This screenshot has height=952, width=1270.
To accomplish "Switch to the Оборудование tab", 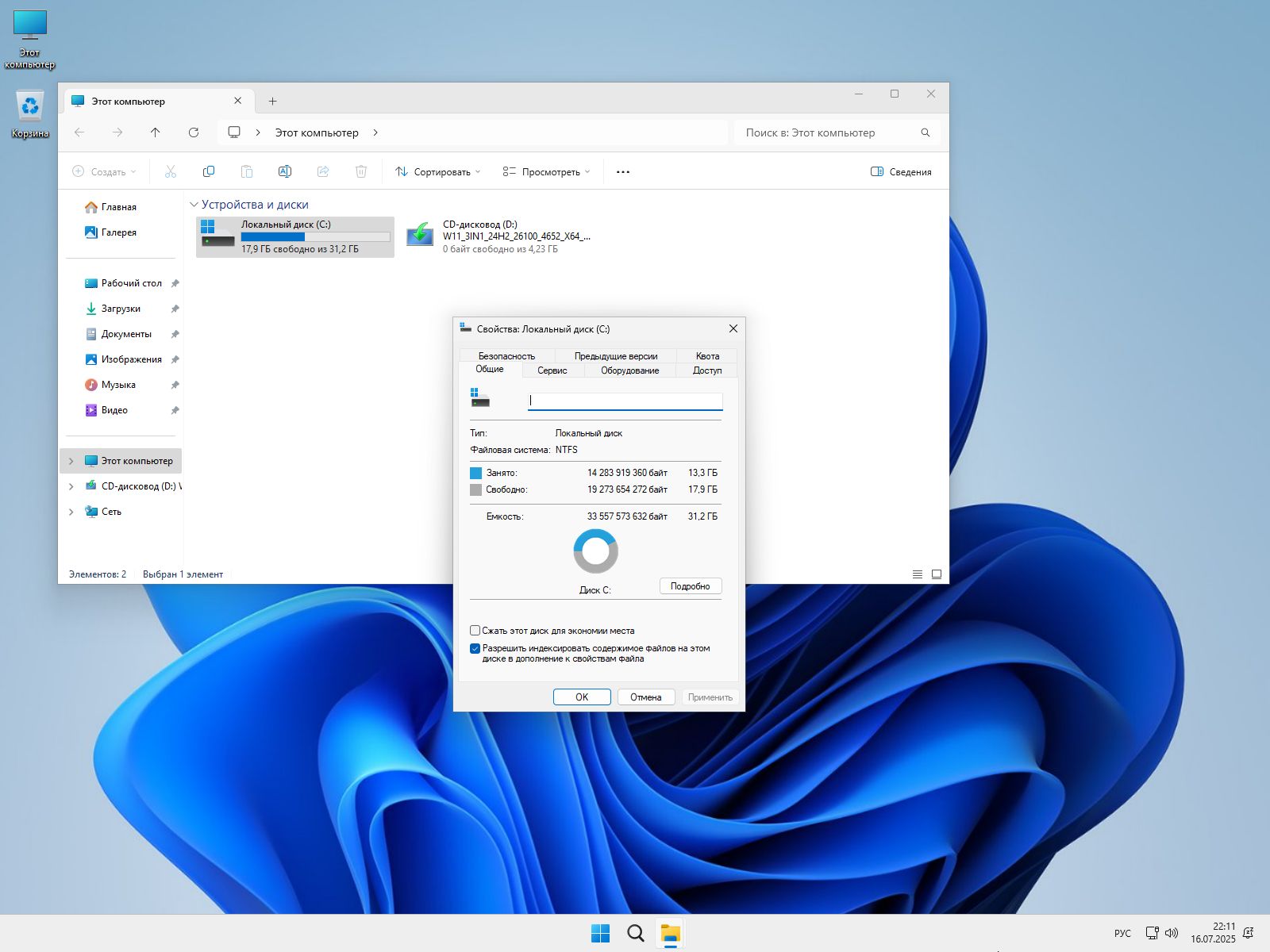I will coord(629,370).
